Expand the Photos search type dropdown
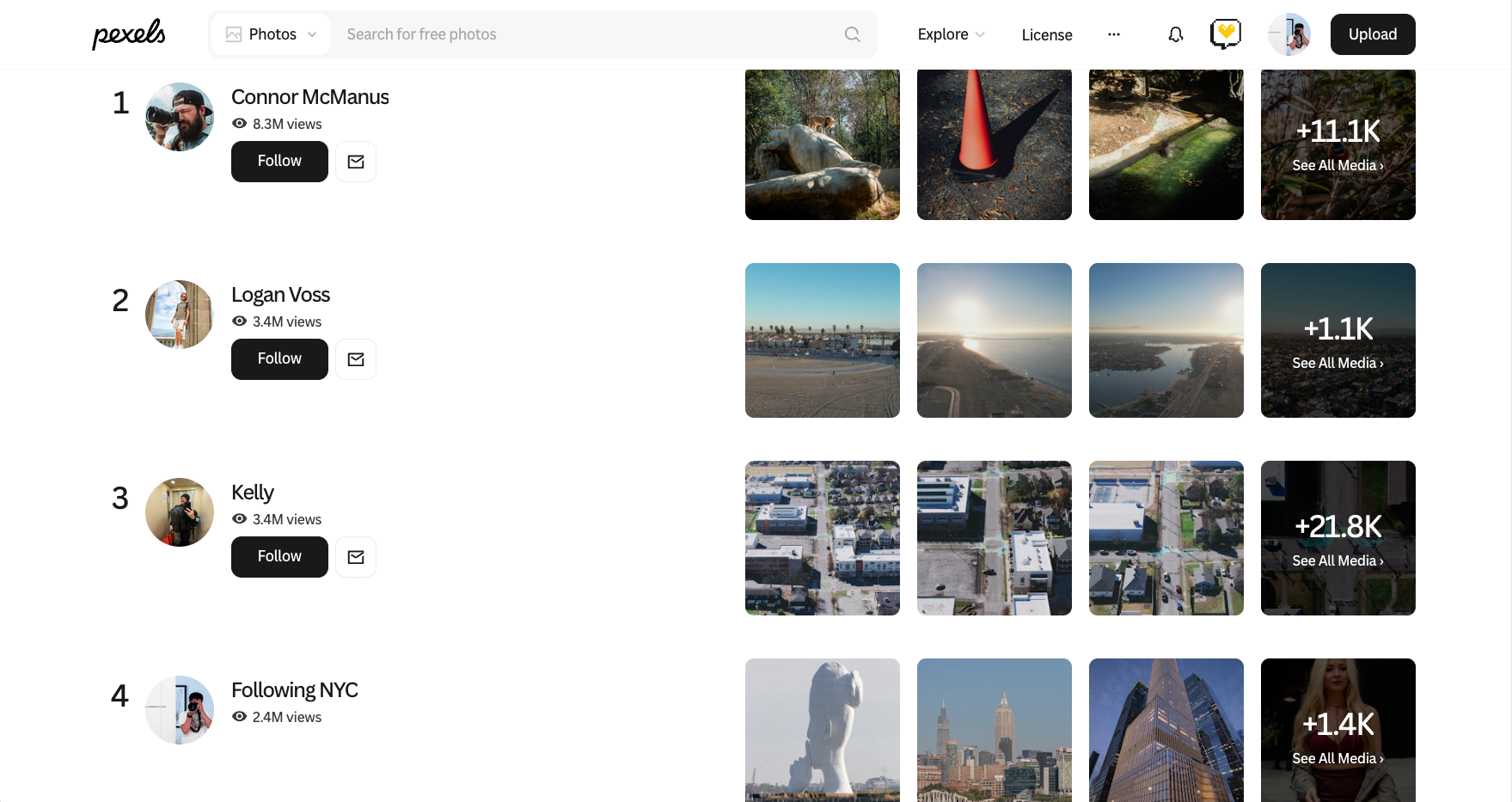Screen dimensions: 1512x802 [271, 34]
